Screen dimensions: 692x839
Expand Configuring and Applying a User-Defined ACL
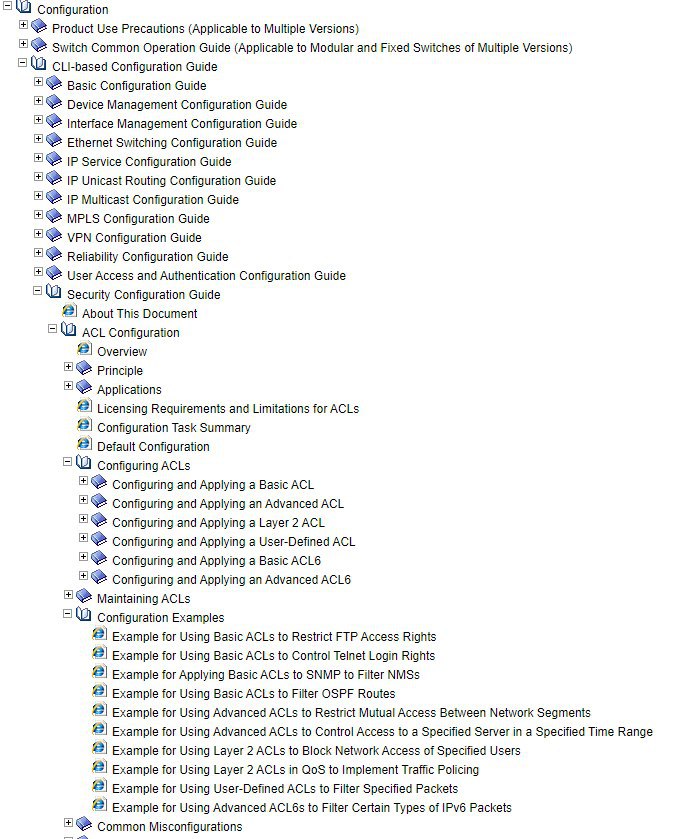[83, 537]
